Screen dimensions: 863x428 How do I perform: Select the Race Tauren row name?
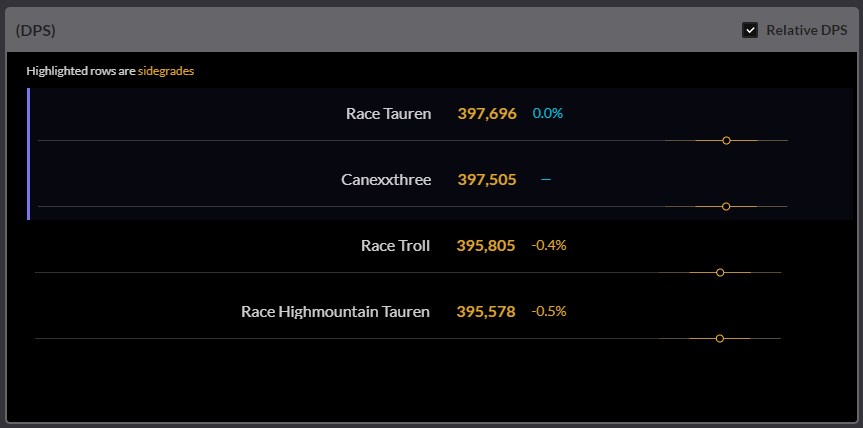pos(389,114)
